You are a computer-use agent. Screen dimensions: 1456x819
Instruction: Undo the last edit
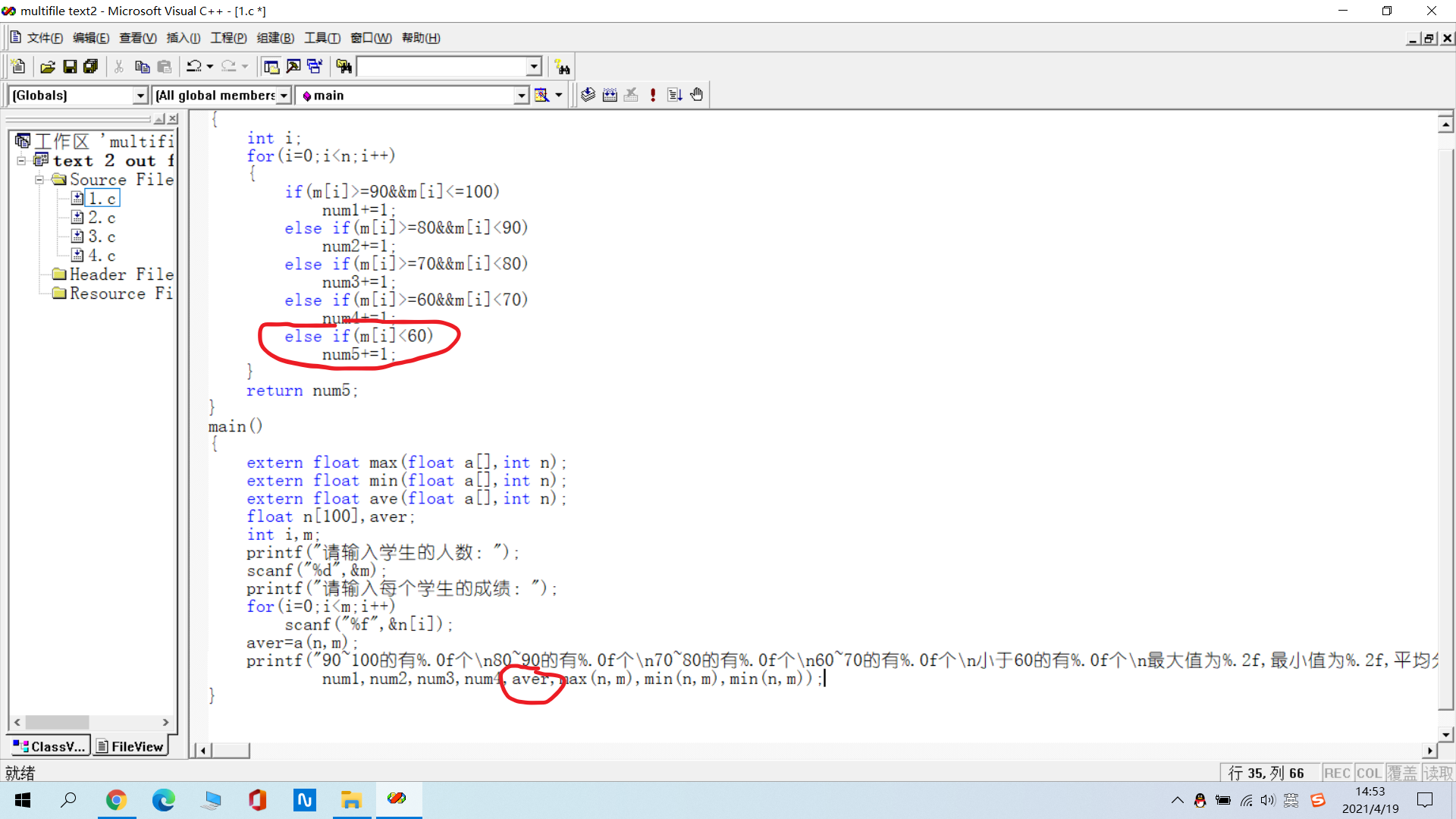194,67
